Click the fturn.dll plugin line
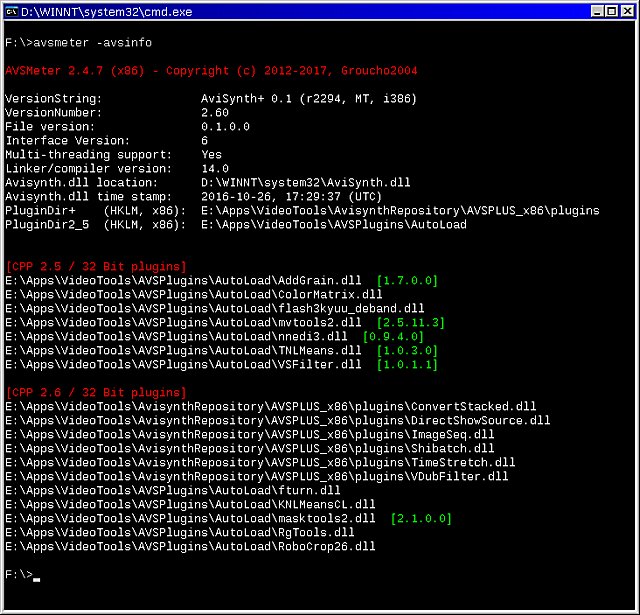 click(173, 491)
